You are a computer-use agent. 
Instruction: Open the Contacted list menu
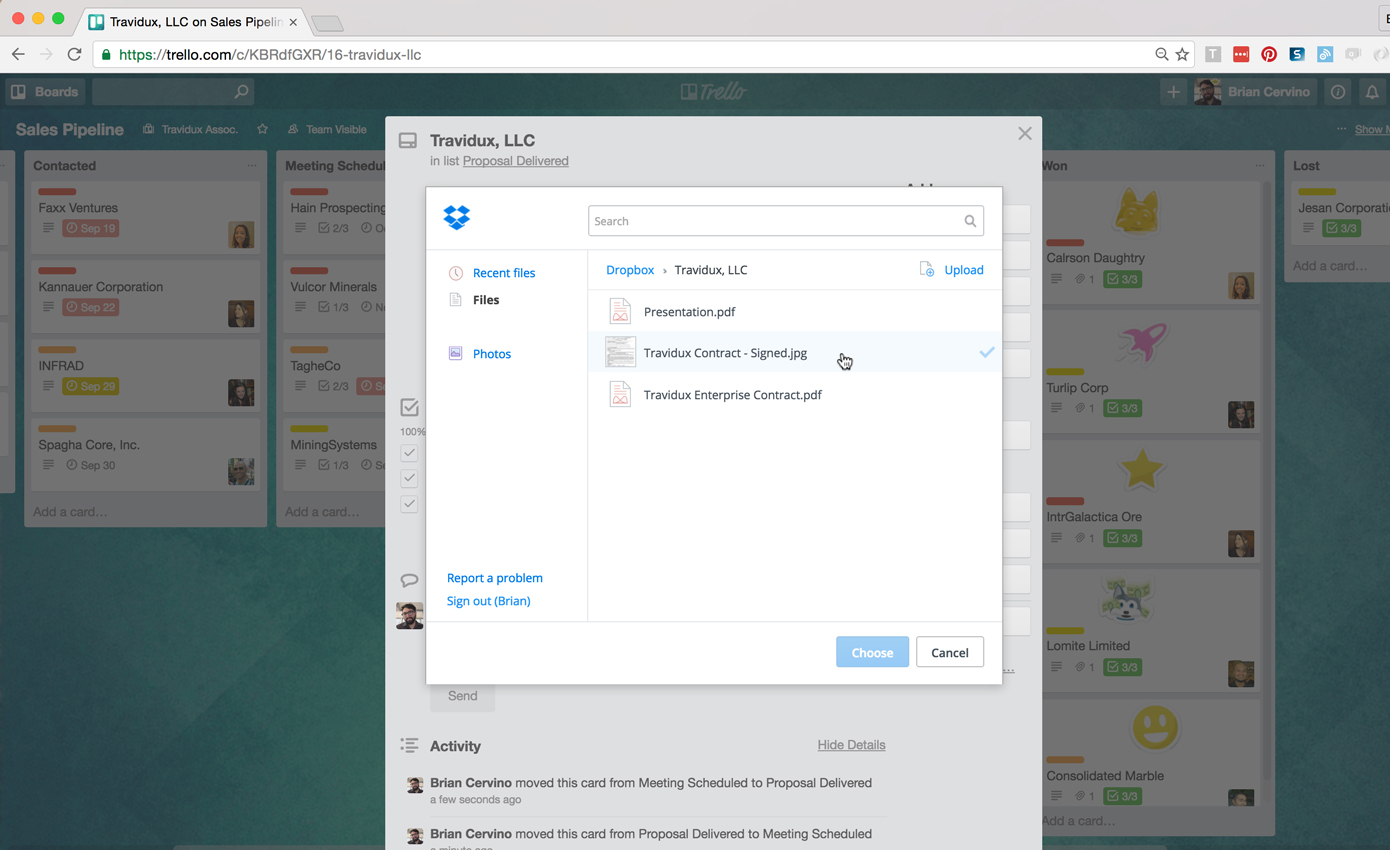click(252, 166)
